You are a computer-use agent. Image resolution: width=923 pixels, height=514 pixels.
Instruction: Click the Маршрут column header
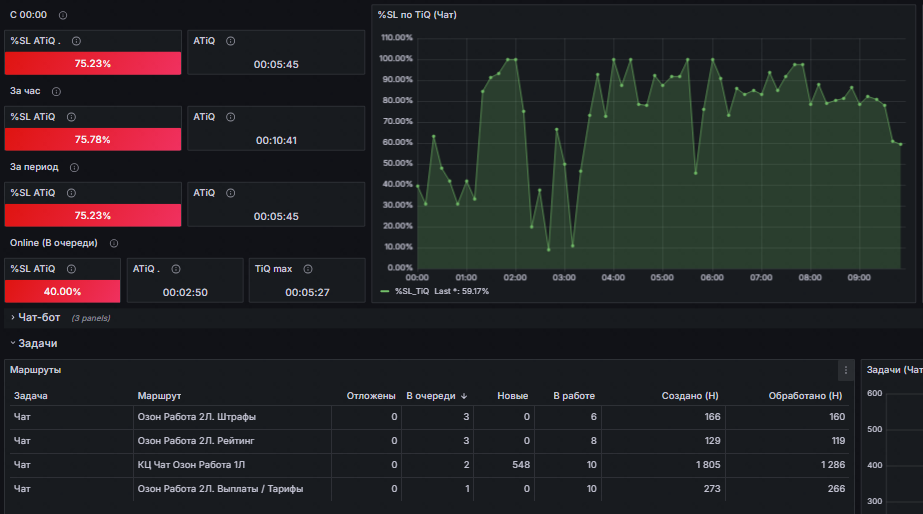click(x=159, y=396)
